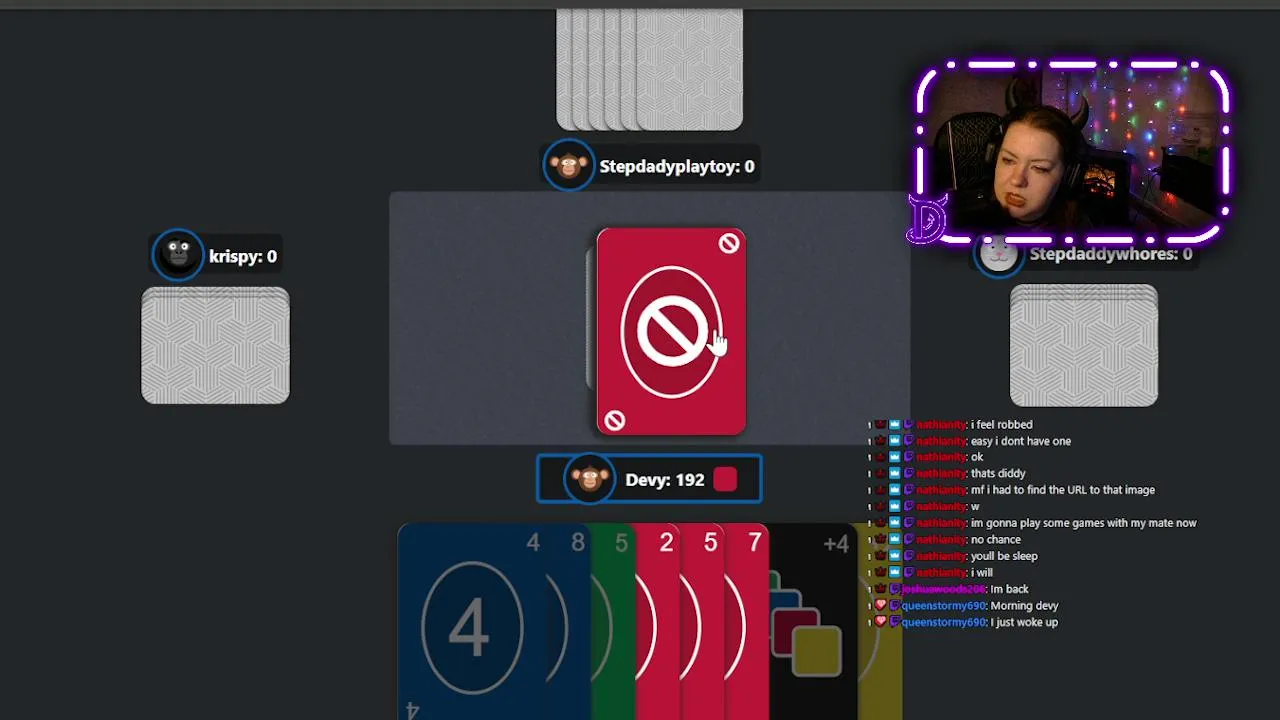Click the heart badge beside 'Morning devy'
Viewport: 1280px width, 720px height.
pos(881,606)
